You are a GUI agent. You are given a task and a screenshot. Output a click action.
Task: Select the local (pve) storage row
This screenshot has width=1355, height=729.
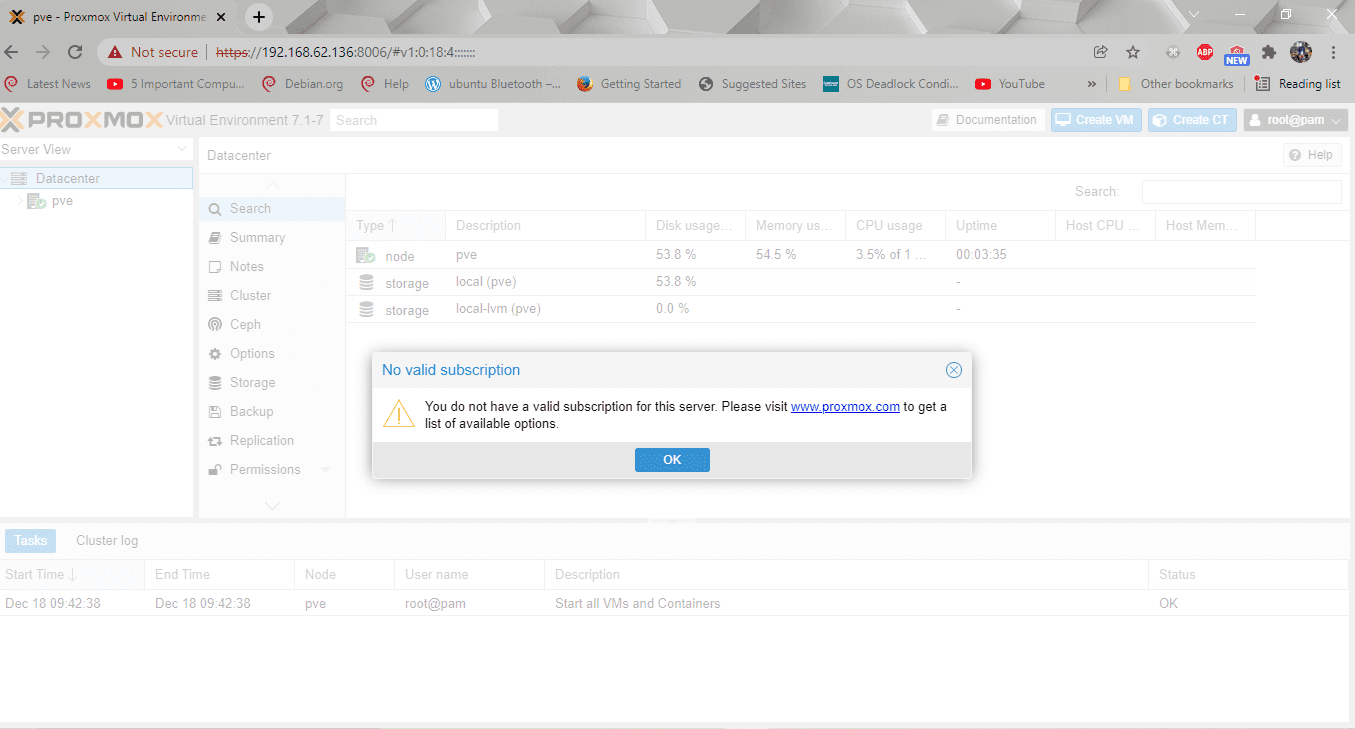(x=800, y=282)
